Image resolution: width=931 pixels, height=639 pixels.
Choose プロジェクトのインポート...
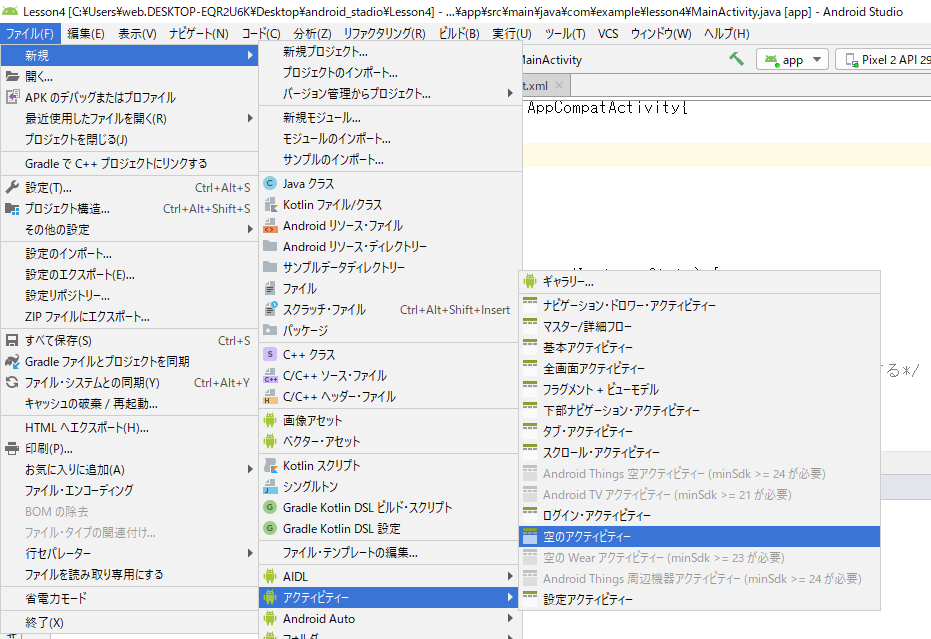pos(391,73)
